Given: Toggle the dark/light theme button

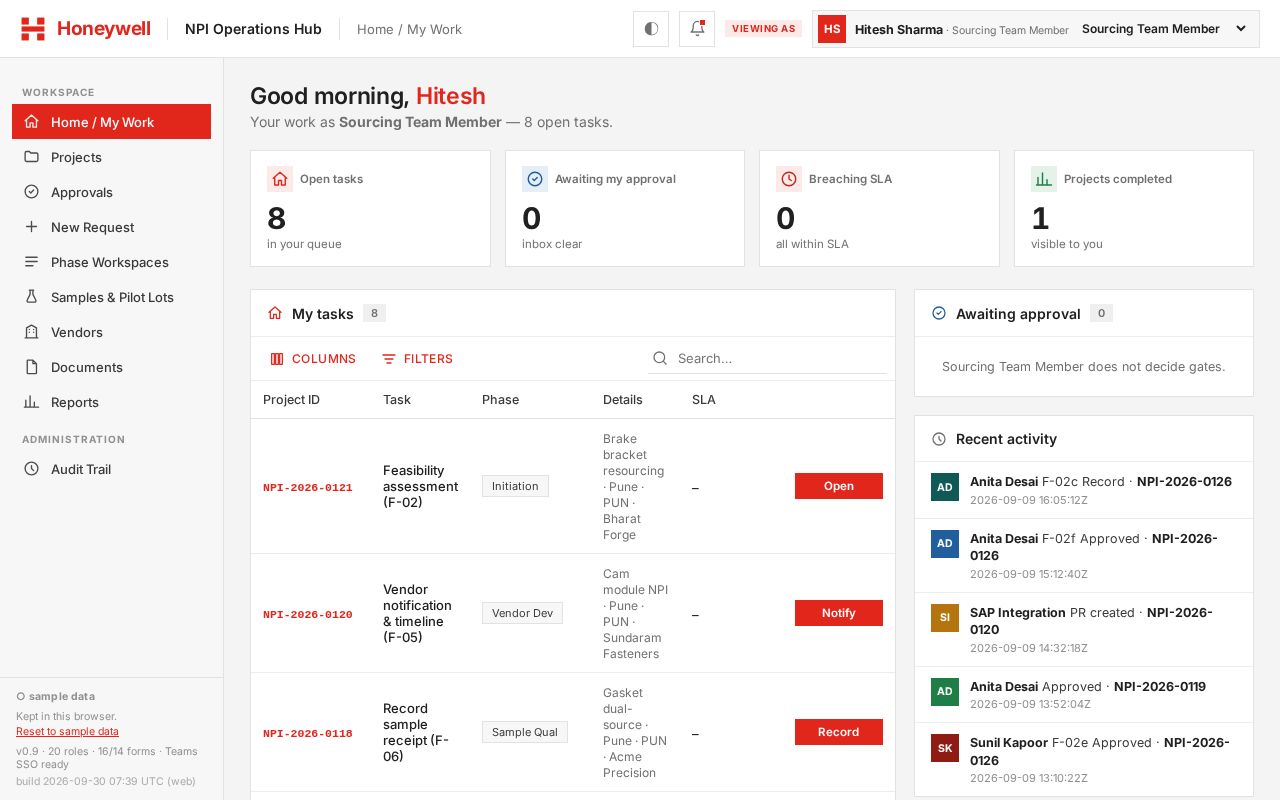Looking at the screenshot, I should (651, 29).
